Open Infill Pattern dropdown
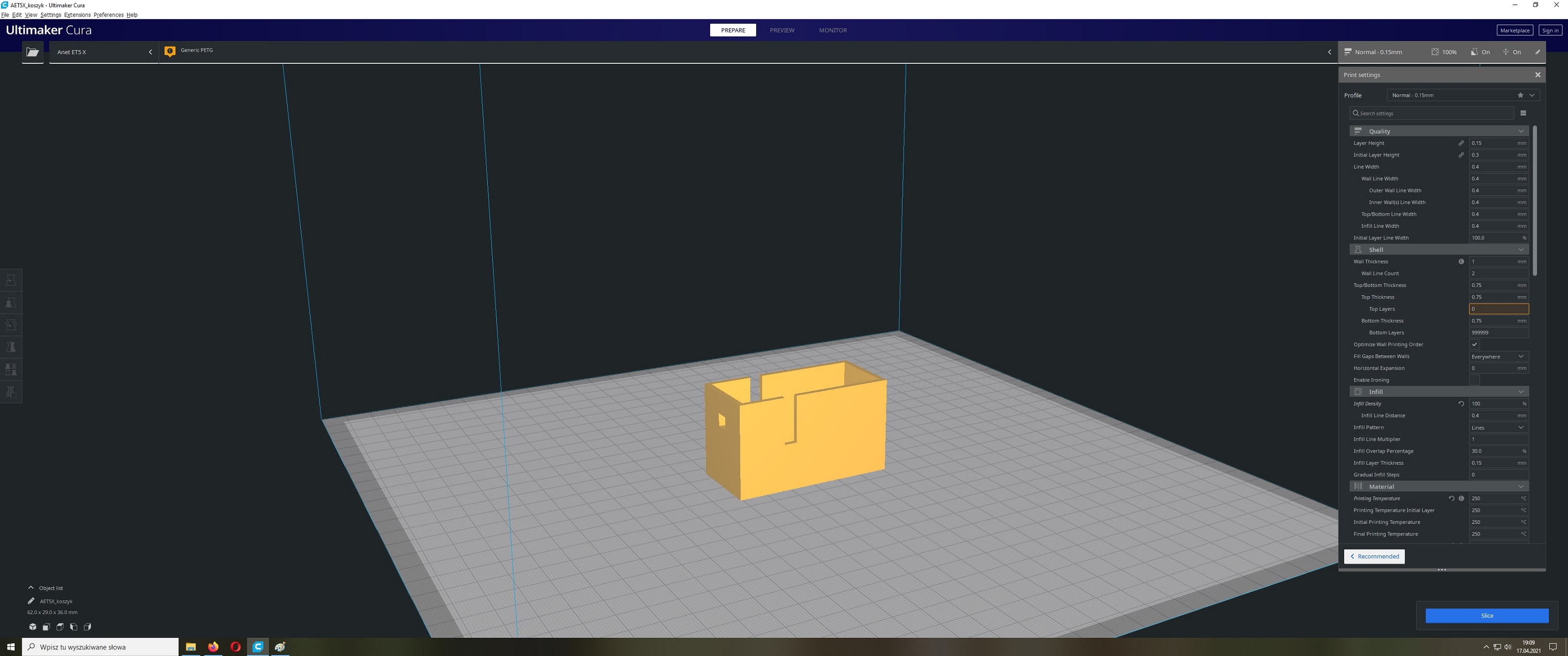Viewport: 1568px width, 656px height. 1498,427
